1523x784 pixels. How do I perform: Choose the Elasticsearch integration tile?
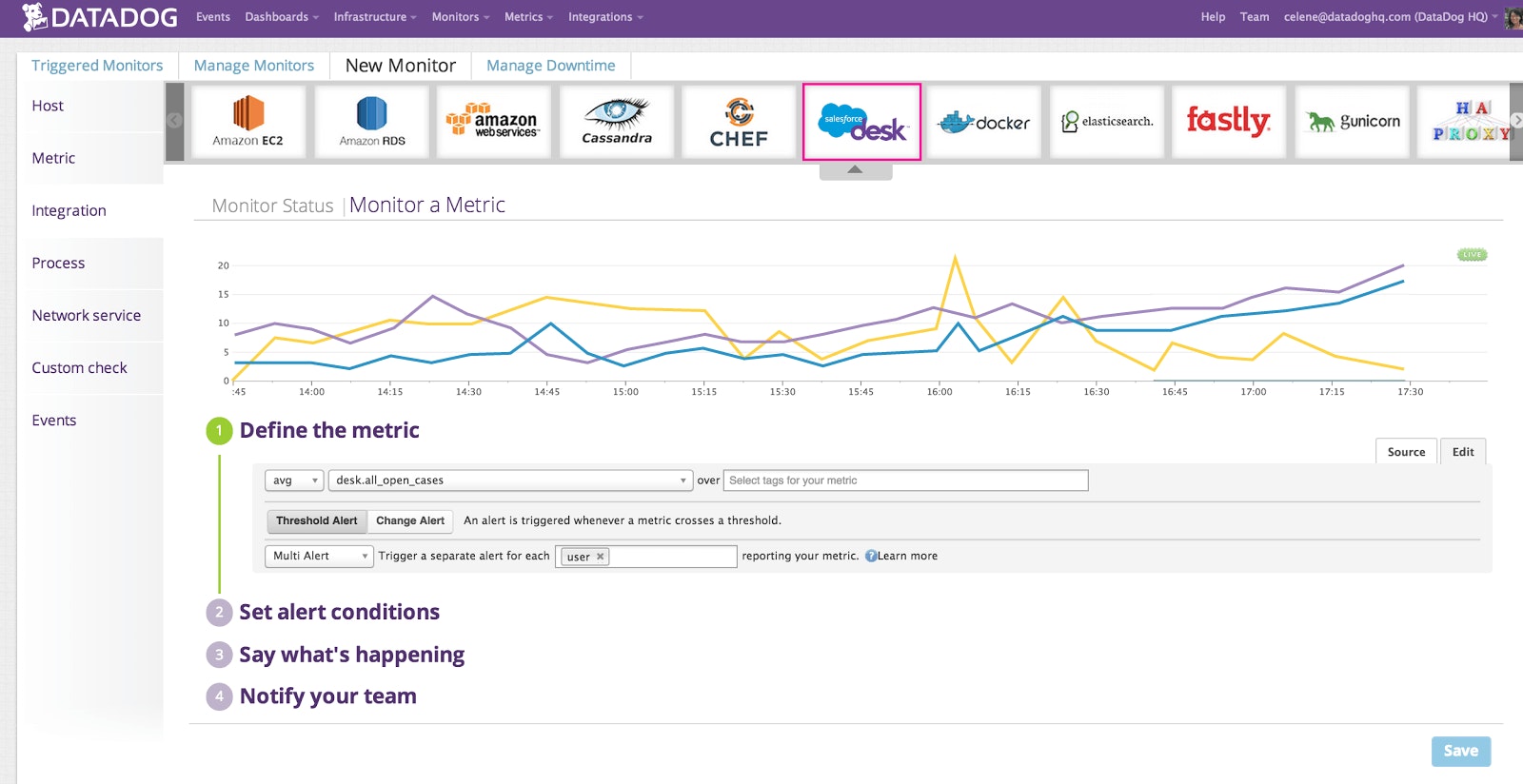(1106, 122)
